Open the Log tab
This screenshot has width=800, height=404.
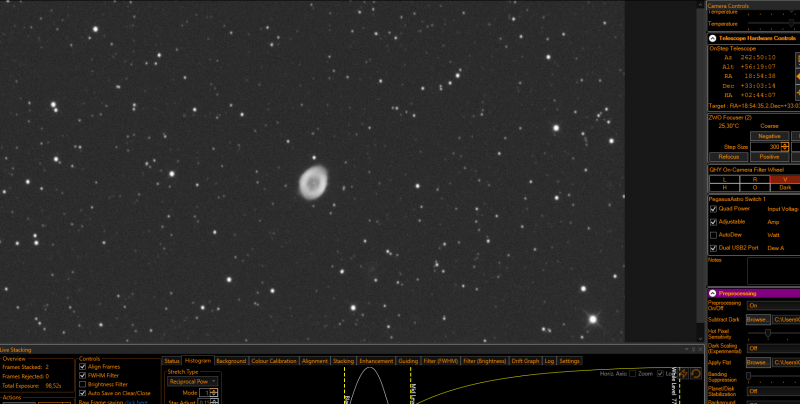click(x=549, y=361)
